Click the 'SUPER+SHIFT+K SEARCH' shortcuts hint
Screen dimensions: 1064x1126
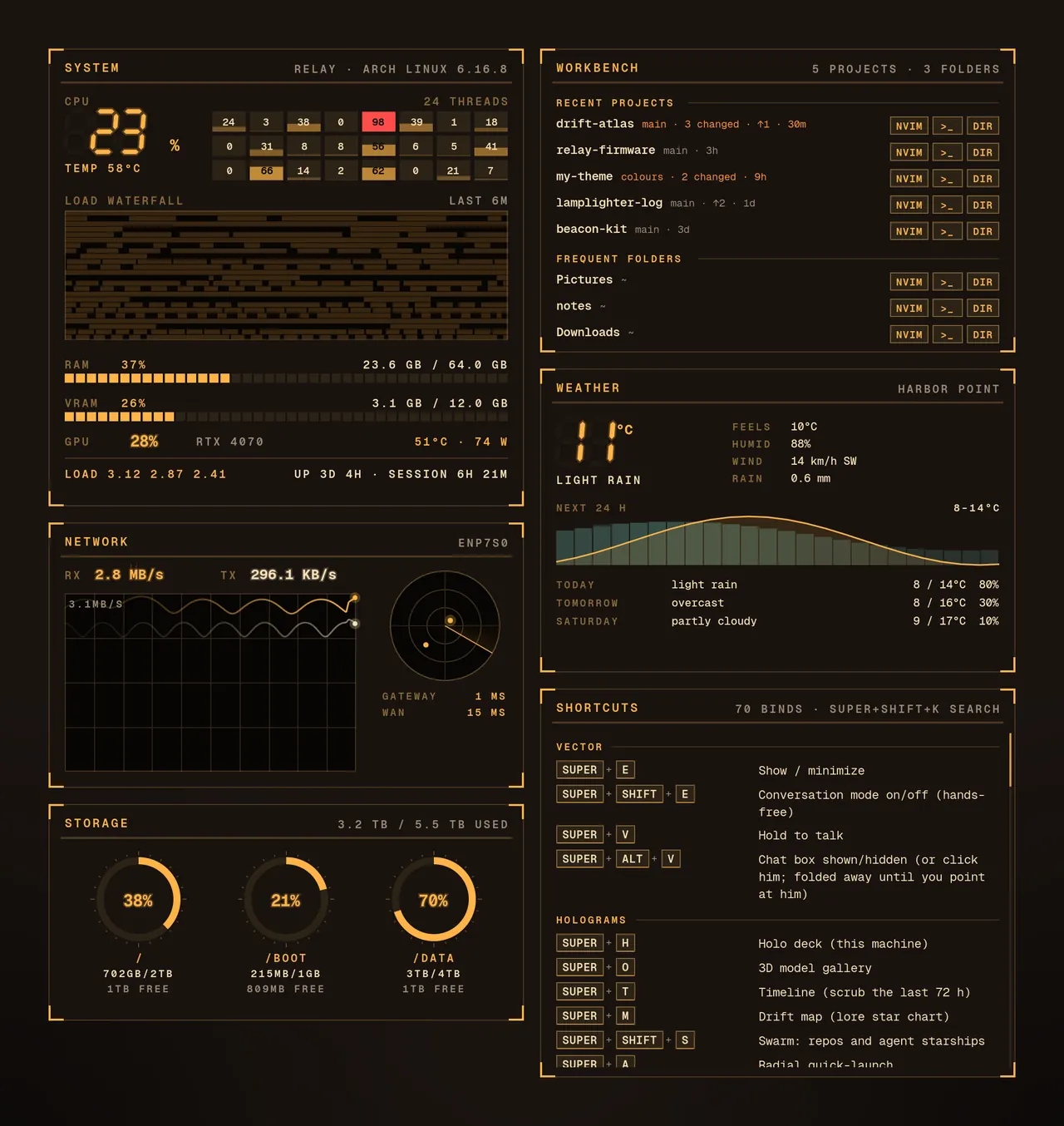[914, 709]
